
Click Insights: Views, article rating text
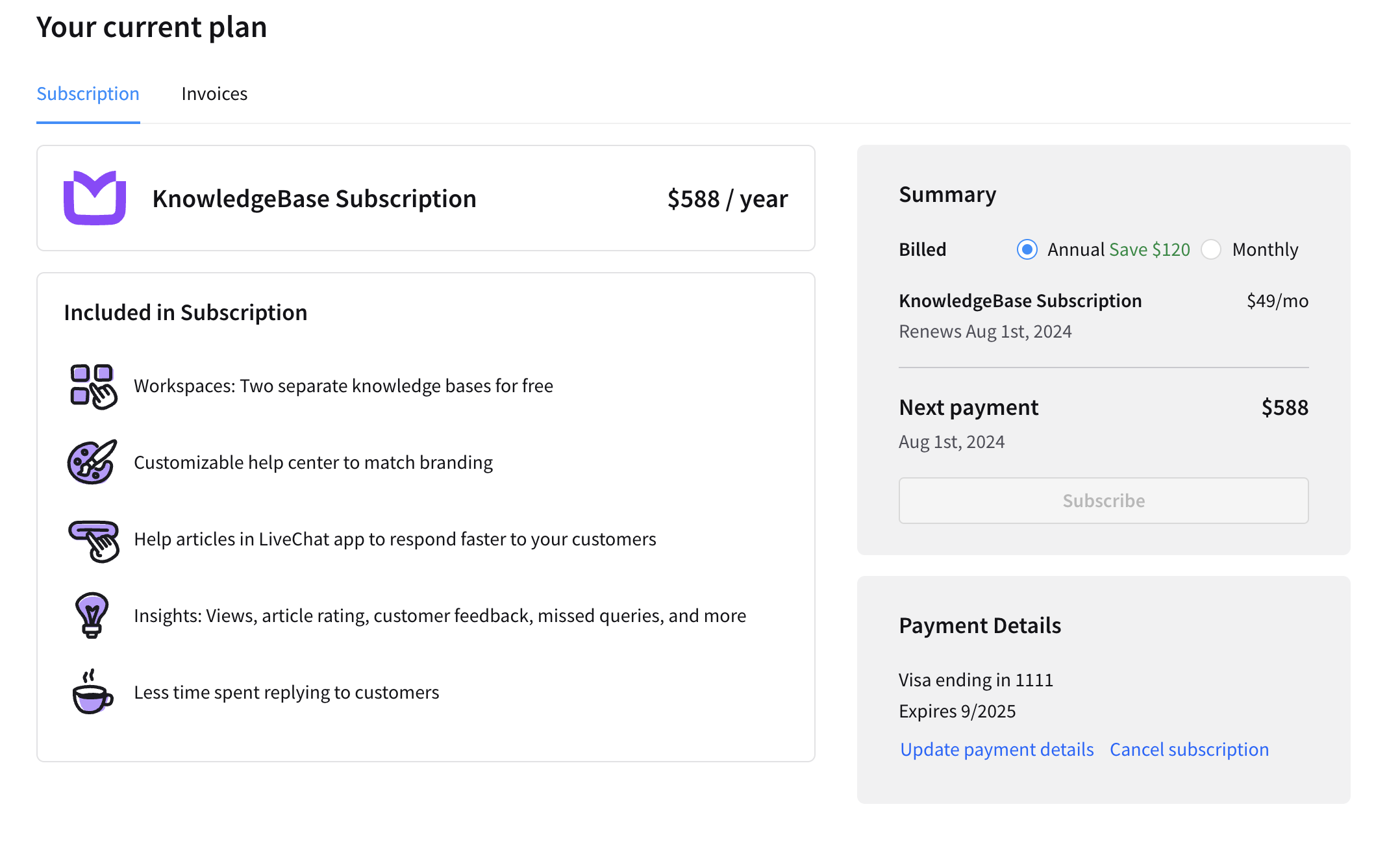[x=440, y=616]
